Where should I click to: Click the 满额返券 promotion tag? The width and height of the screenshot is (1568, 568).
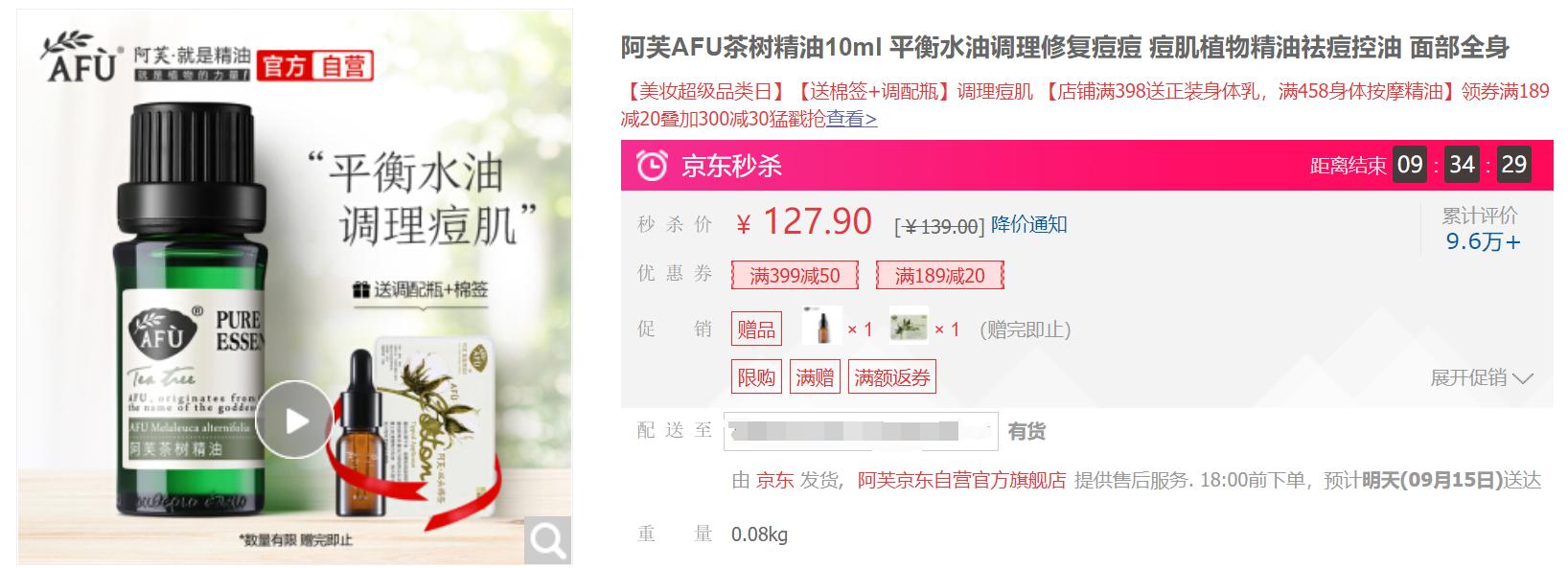[x=892, y=377]
